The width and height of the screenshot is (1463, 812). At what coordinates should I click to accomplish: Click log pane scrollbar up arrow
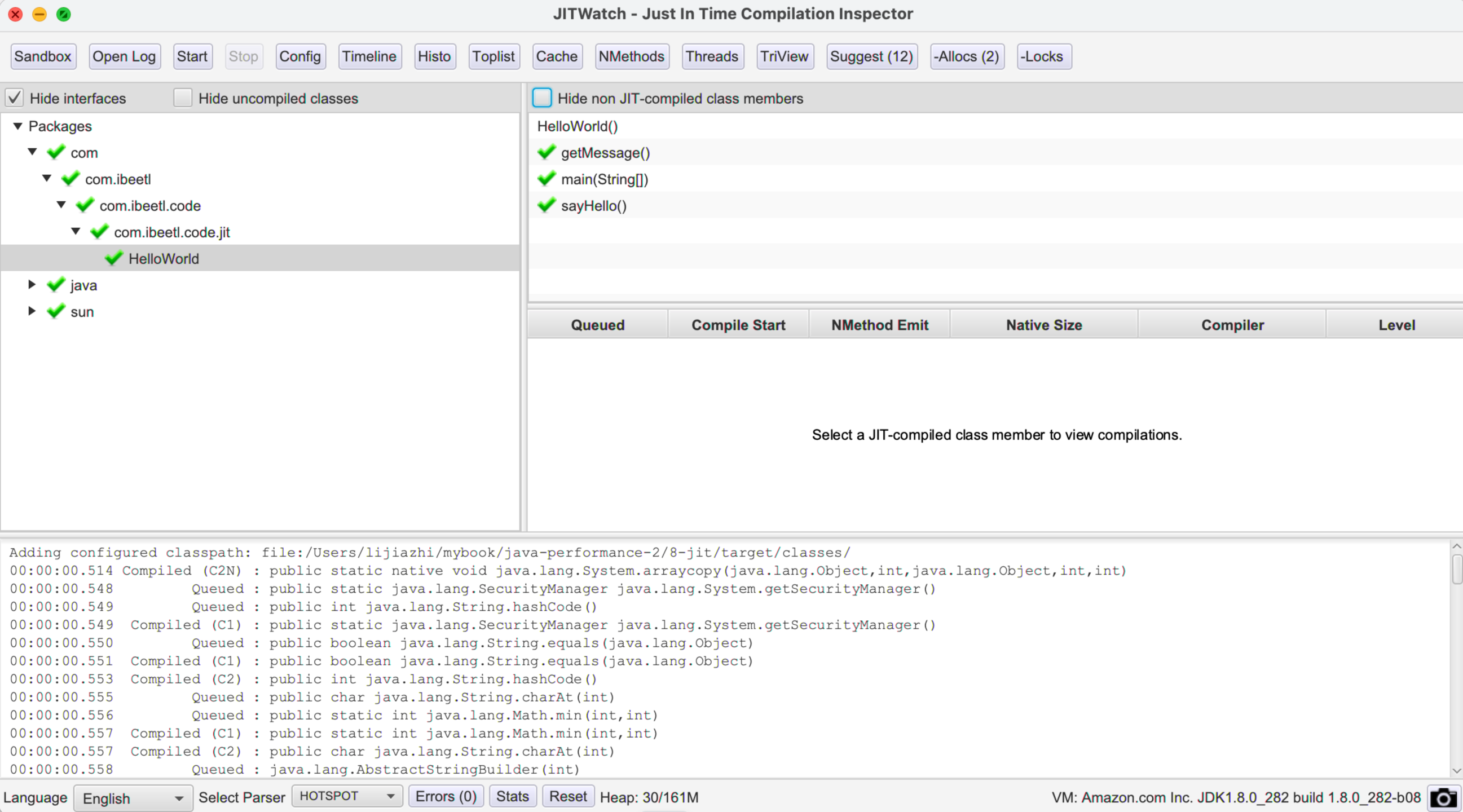tap(1456, 546)
